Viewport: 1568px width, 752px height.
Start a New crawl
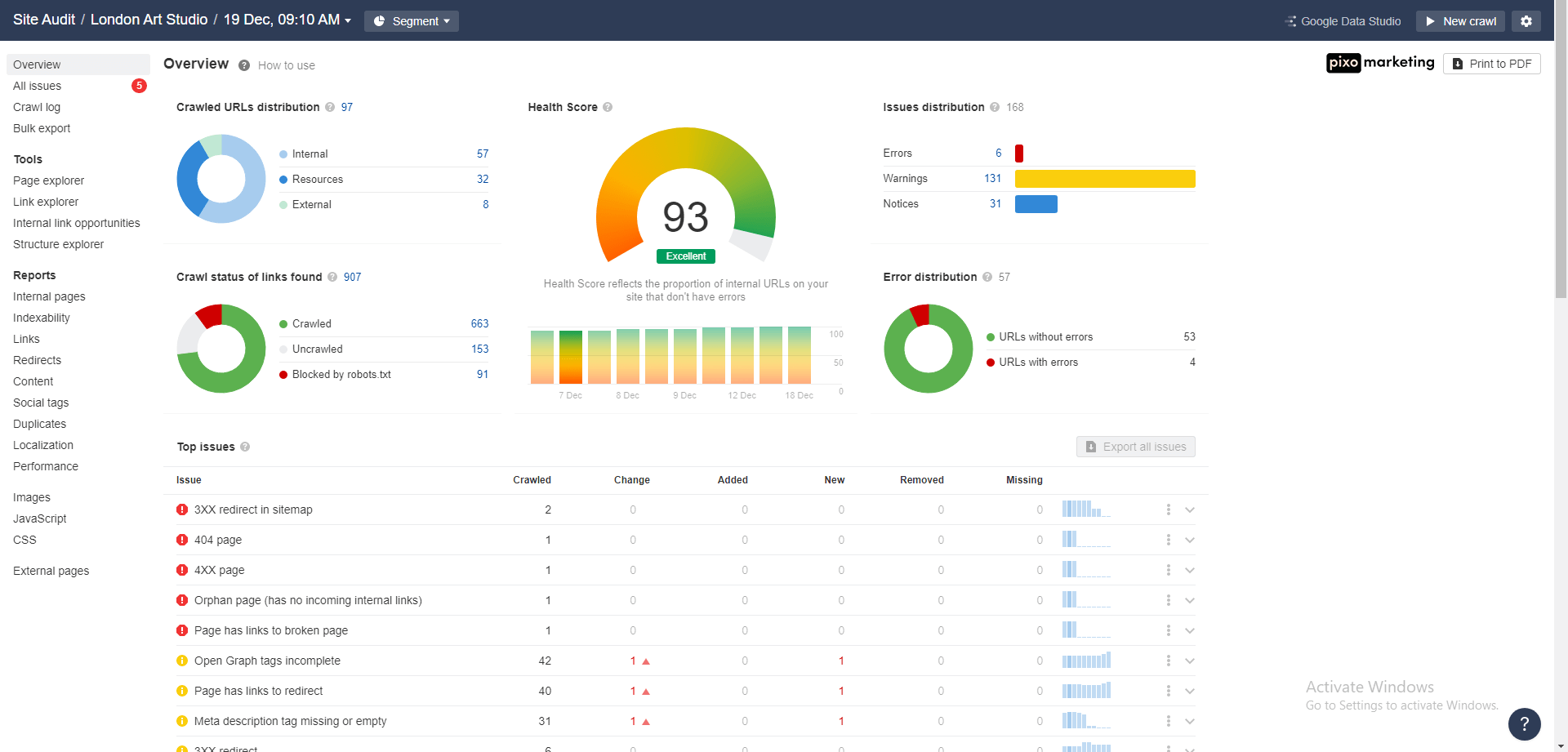click(1460, 21)
